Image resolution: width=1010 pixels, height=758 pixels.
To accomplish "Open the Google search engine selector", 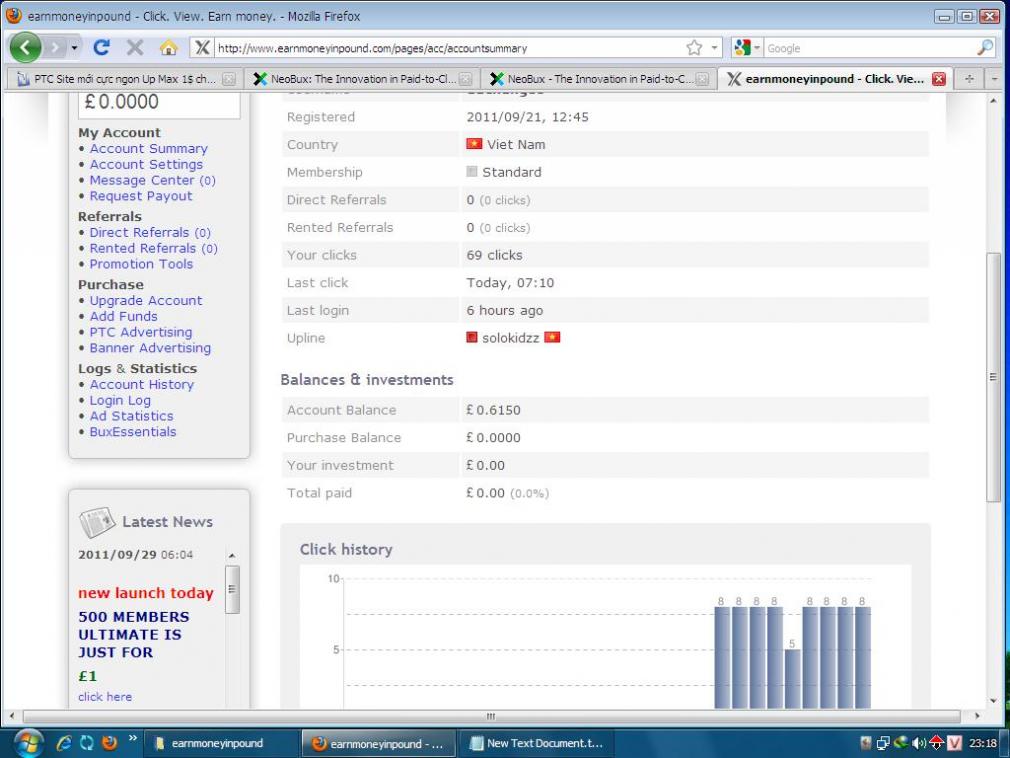I will click(x=747, y=48).
